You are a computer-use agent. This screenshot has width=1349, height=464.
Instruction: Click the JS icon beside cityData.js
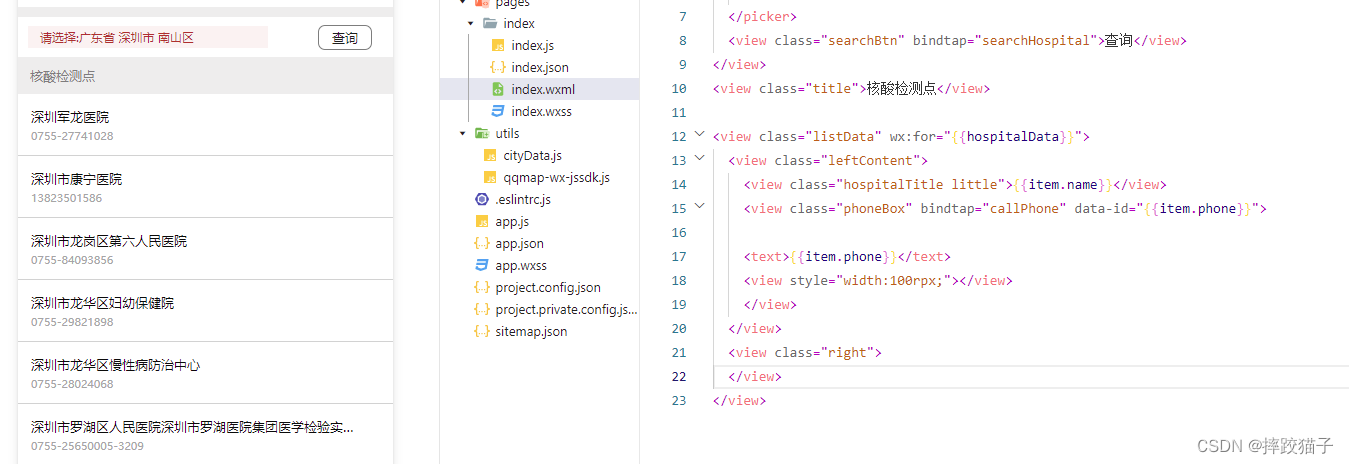[490, 156]
